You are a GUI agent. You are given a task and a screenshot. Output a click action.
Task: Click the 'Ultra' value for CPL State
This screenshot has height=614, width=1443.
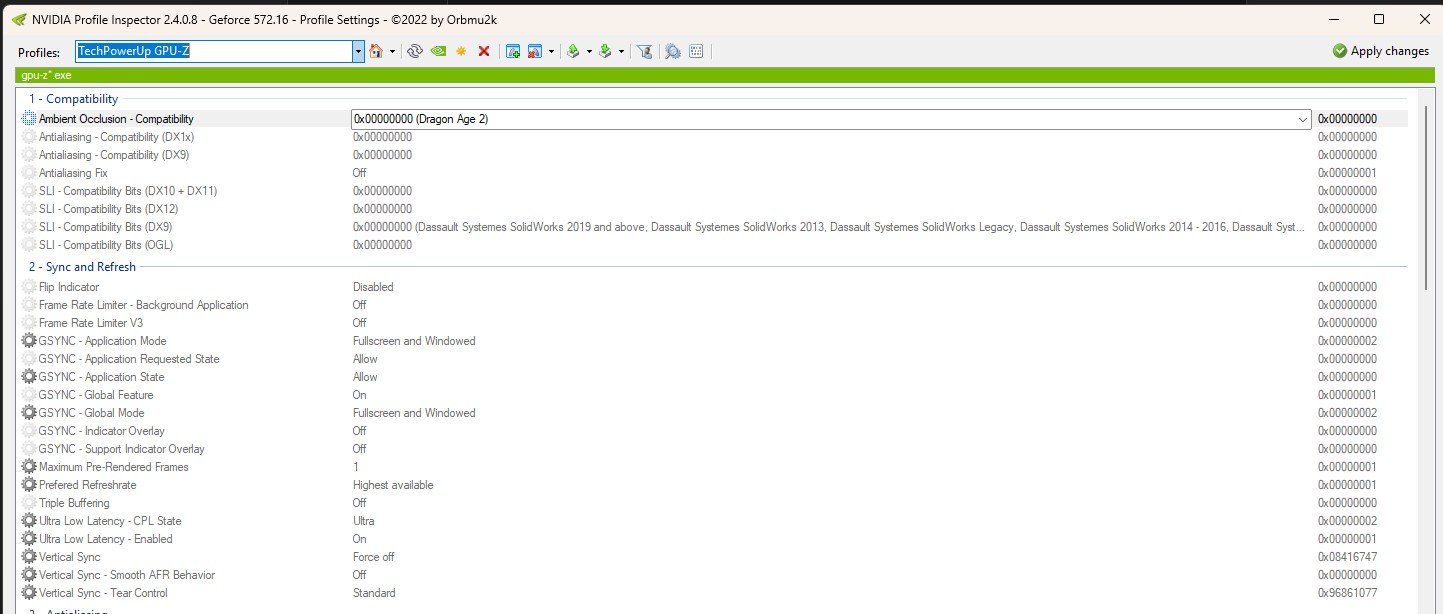(364, 521)
